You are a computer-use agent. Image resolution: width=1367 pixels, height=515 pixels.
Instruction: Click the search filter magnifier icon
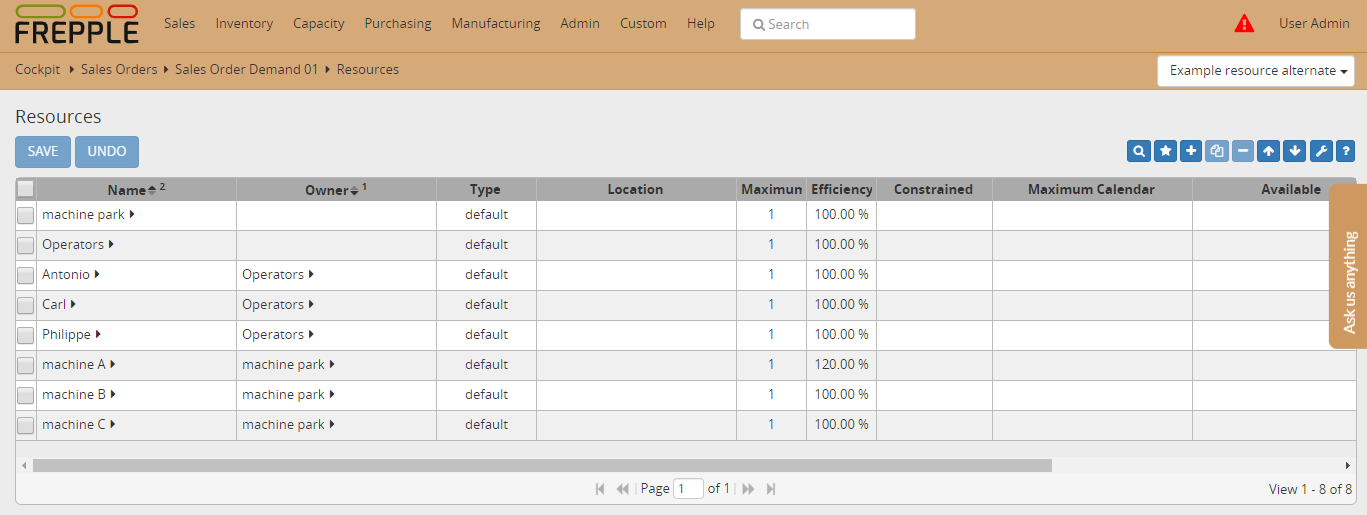[x=1138, y=151]
